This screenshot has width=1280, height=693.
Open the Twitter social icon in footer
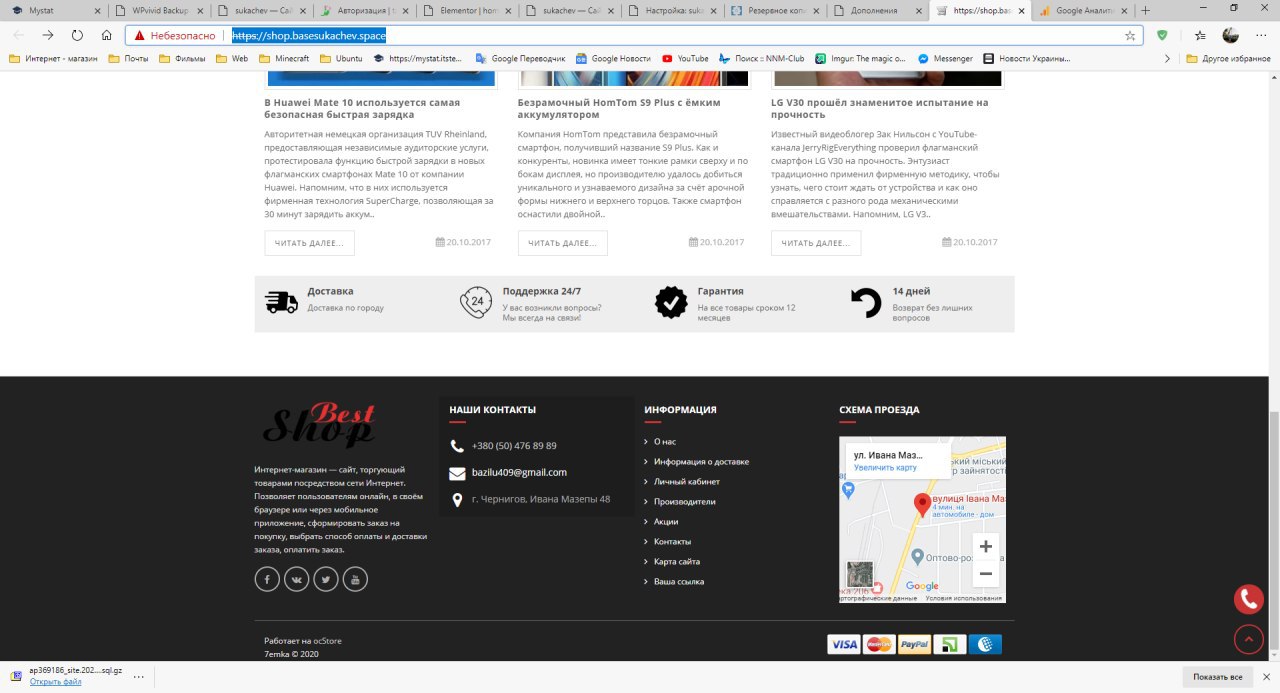tap(326, 579)
